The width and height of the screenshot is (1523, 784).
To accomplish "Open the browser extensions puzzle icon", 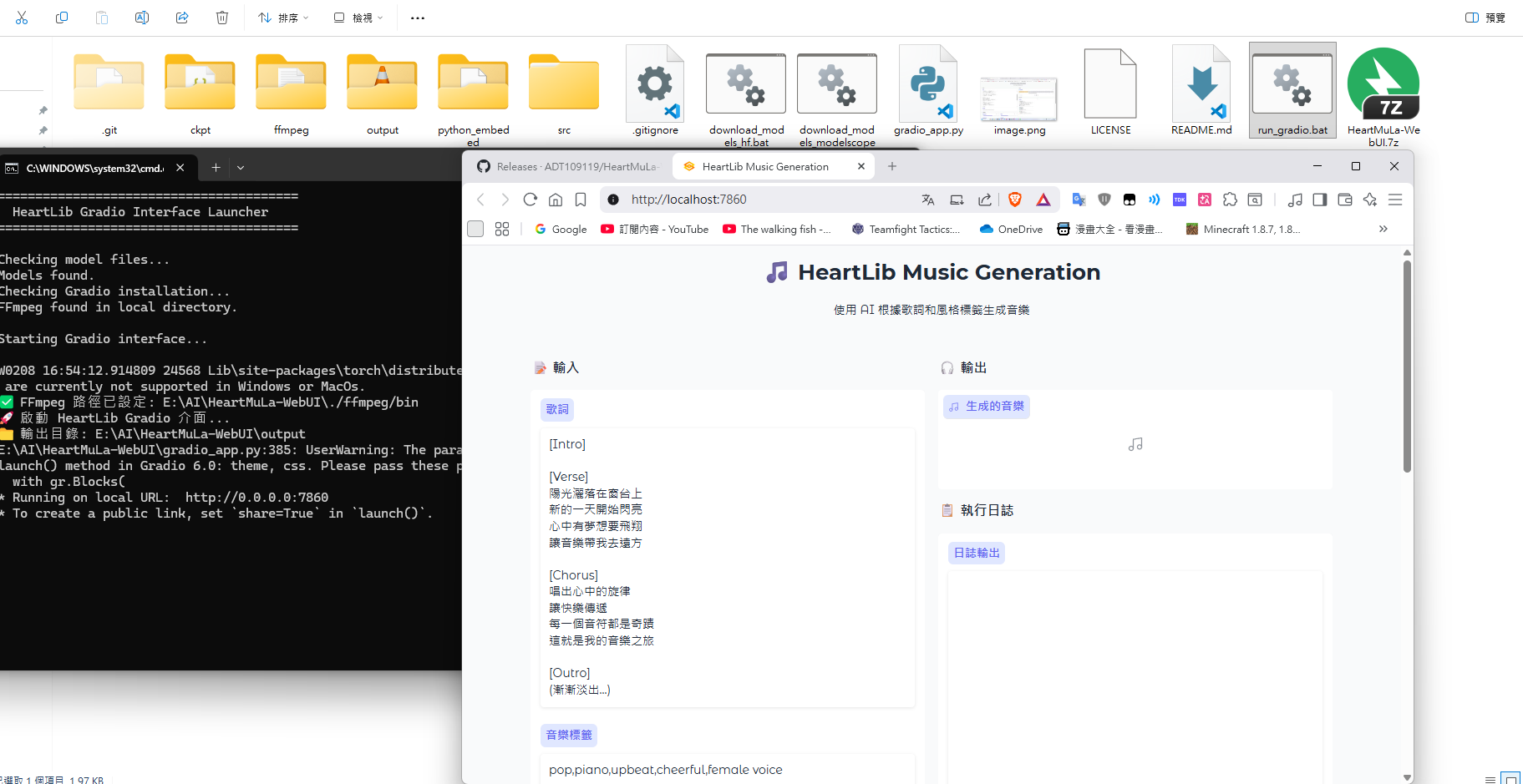I will click(1230, 200).
